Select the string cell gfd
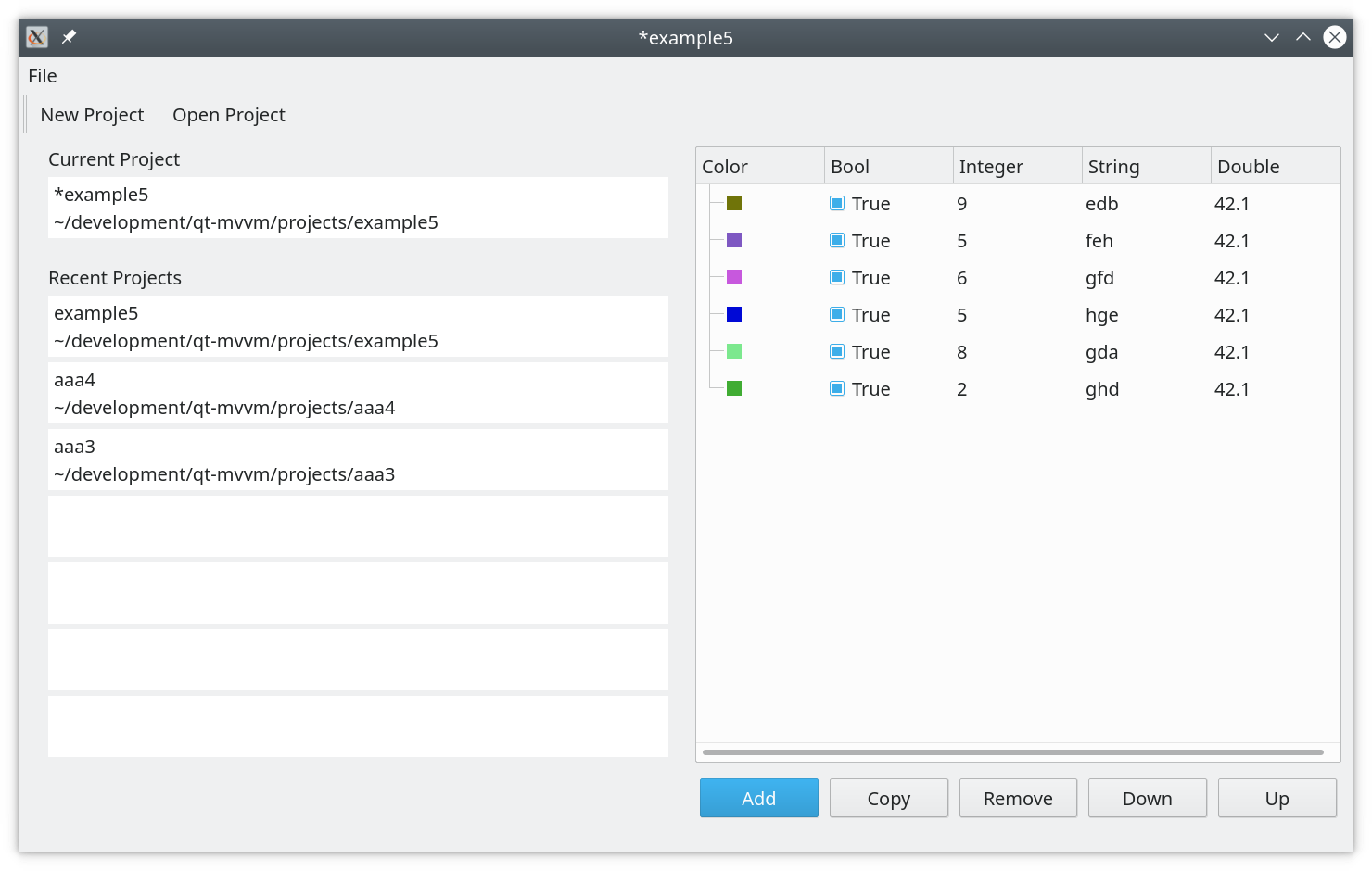1372x871 pixels. [x=1100, y=278]
